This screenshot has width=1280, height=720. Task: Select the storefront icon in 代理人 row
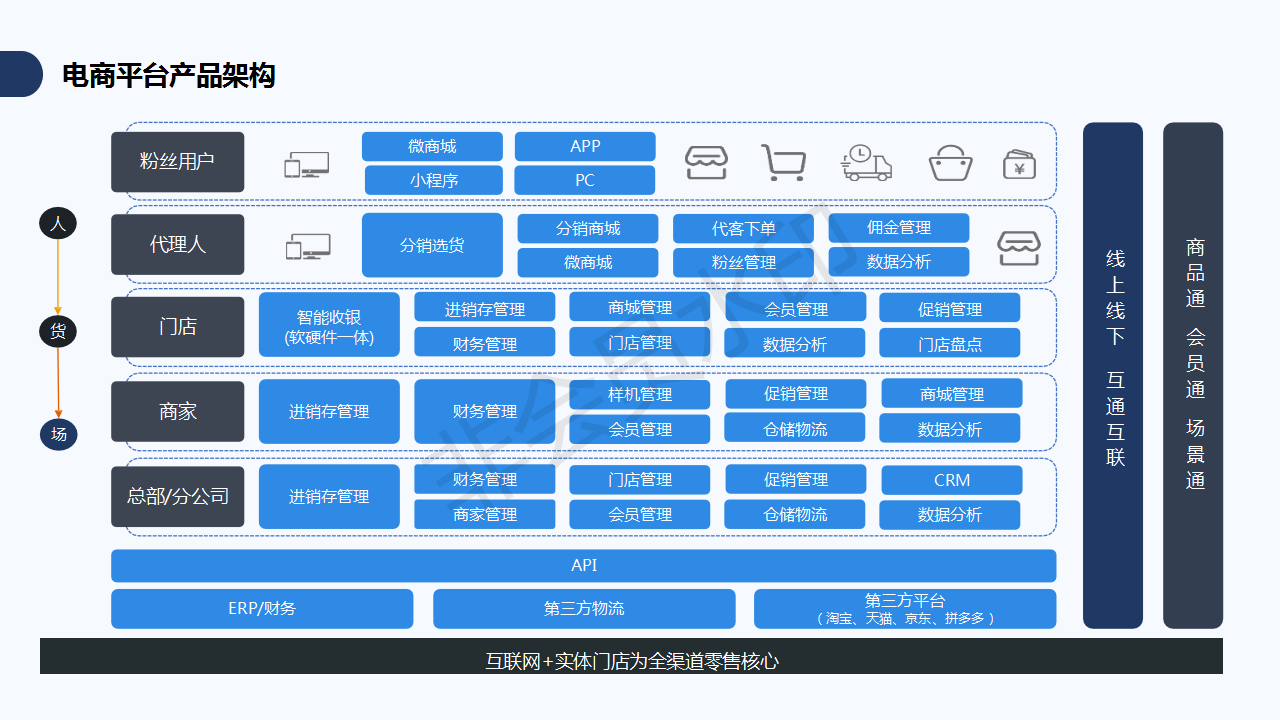coord(1019,246)
